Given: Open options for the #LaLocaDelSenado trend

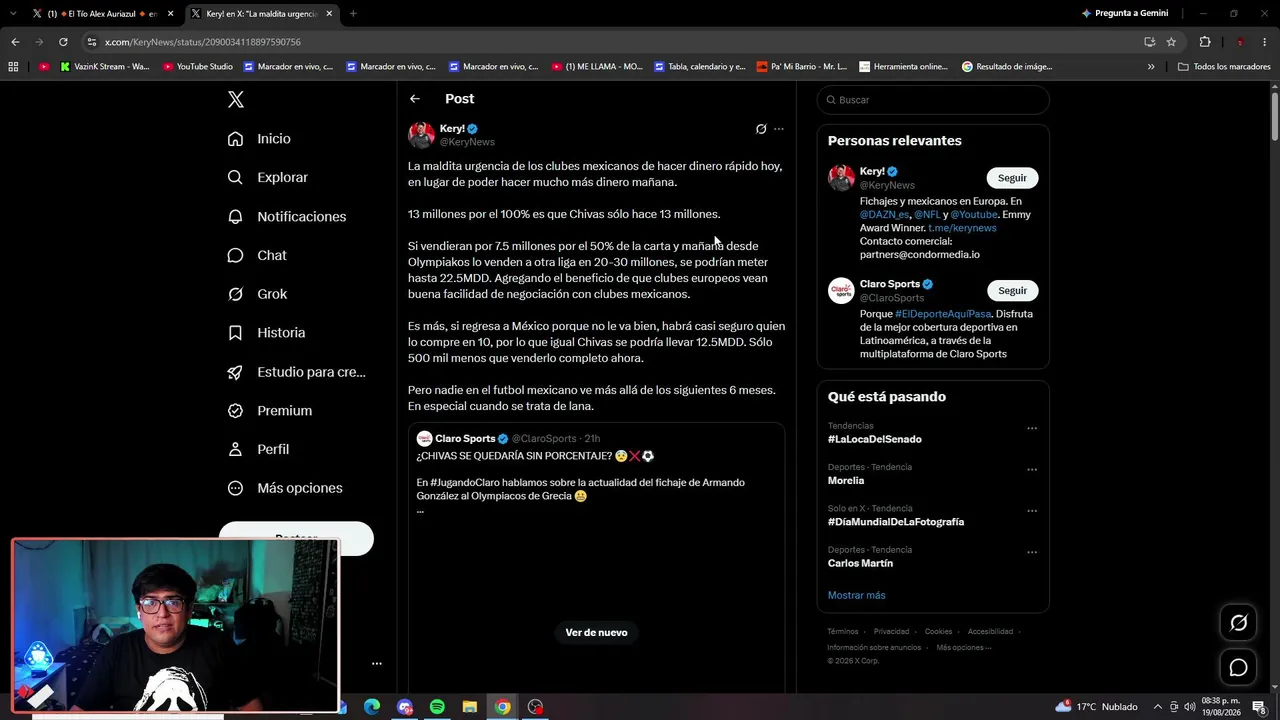Looking at the screenshot, I should 1032,428.
